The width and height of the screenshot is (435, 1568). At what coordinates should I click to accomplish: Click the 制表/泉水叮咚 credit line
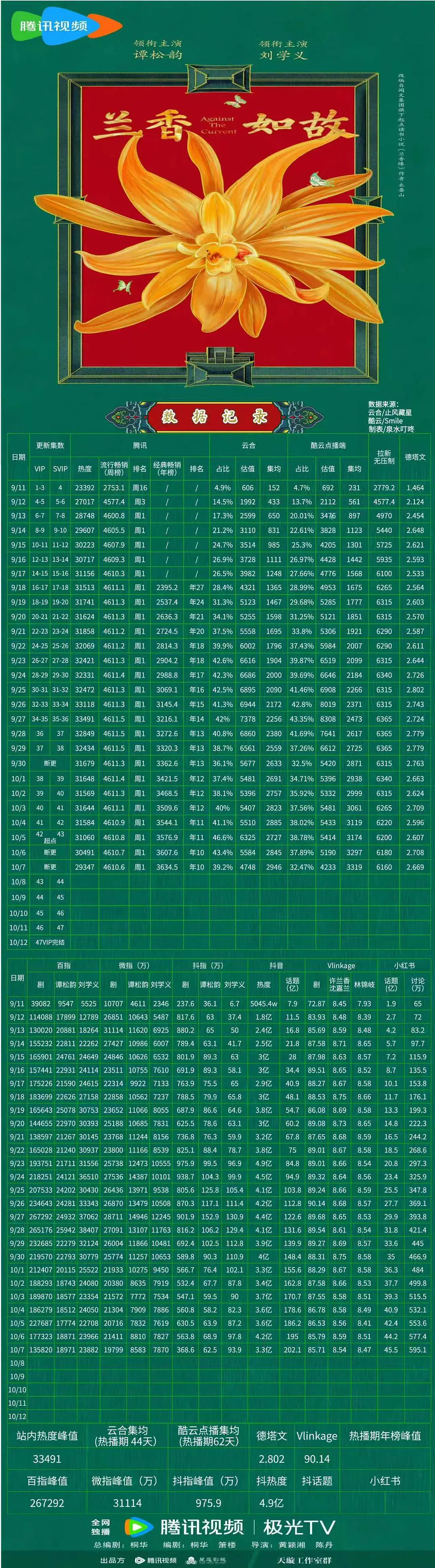[x=391, y=429]
